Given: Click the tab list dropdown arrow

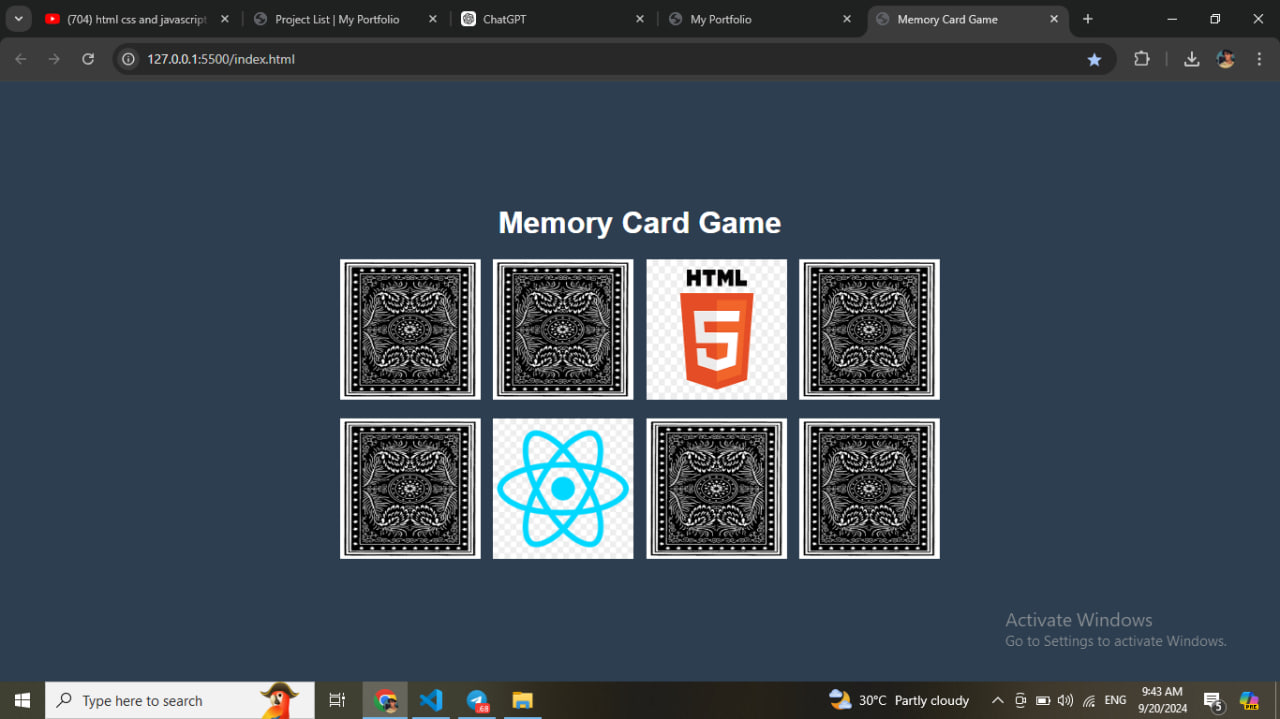Looking at the screenshot, I should [18, 18].
